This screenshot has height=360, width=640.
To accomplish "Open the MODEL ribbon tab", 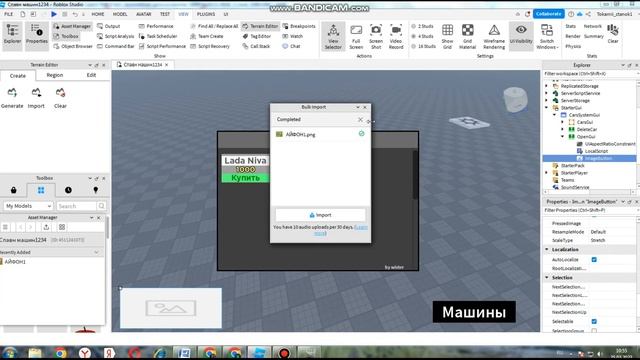I will click(120, 14).
